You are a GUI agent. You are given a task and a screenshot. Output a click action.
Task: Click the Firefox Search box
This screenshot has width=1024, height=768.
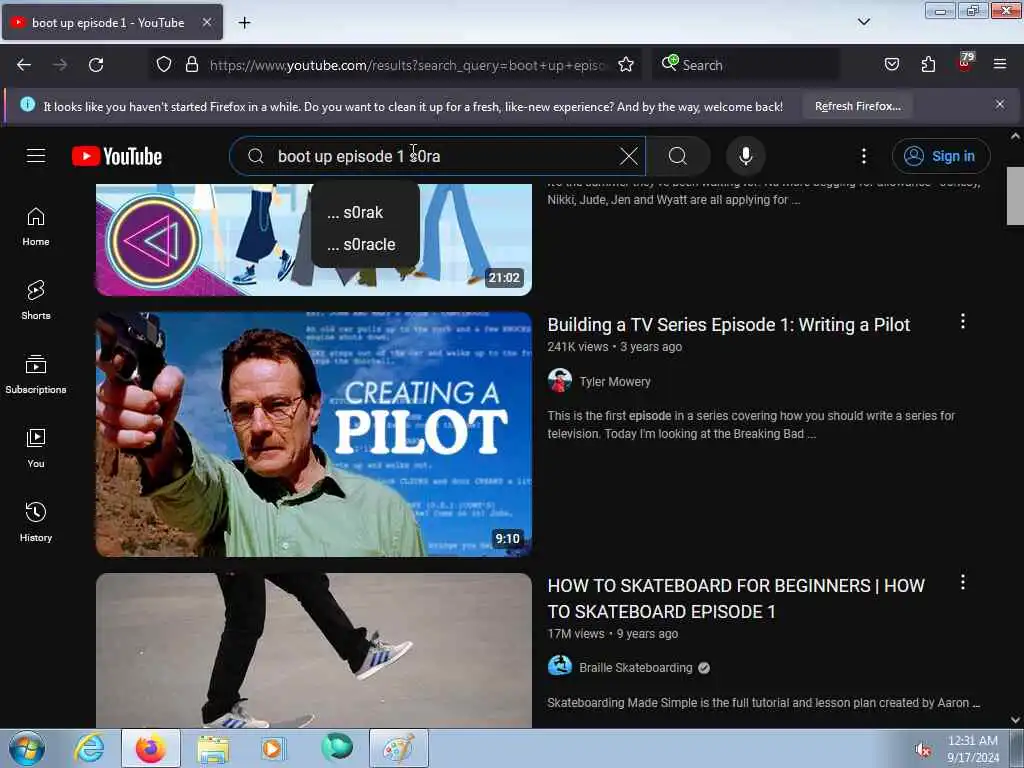pyautogui.click(x=746, y=65)
